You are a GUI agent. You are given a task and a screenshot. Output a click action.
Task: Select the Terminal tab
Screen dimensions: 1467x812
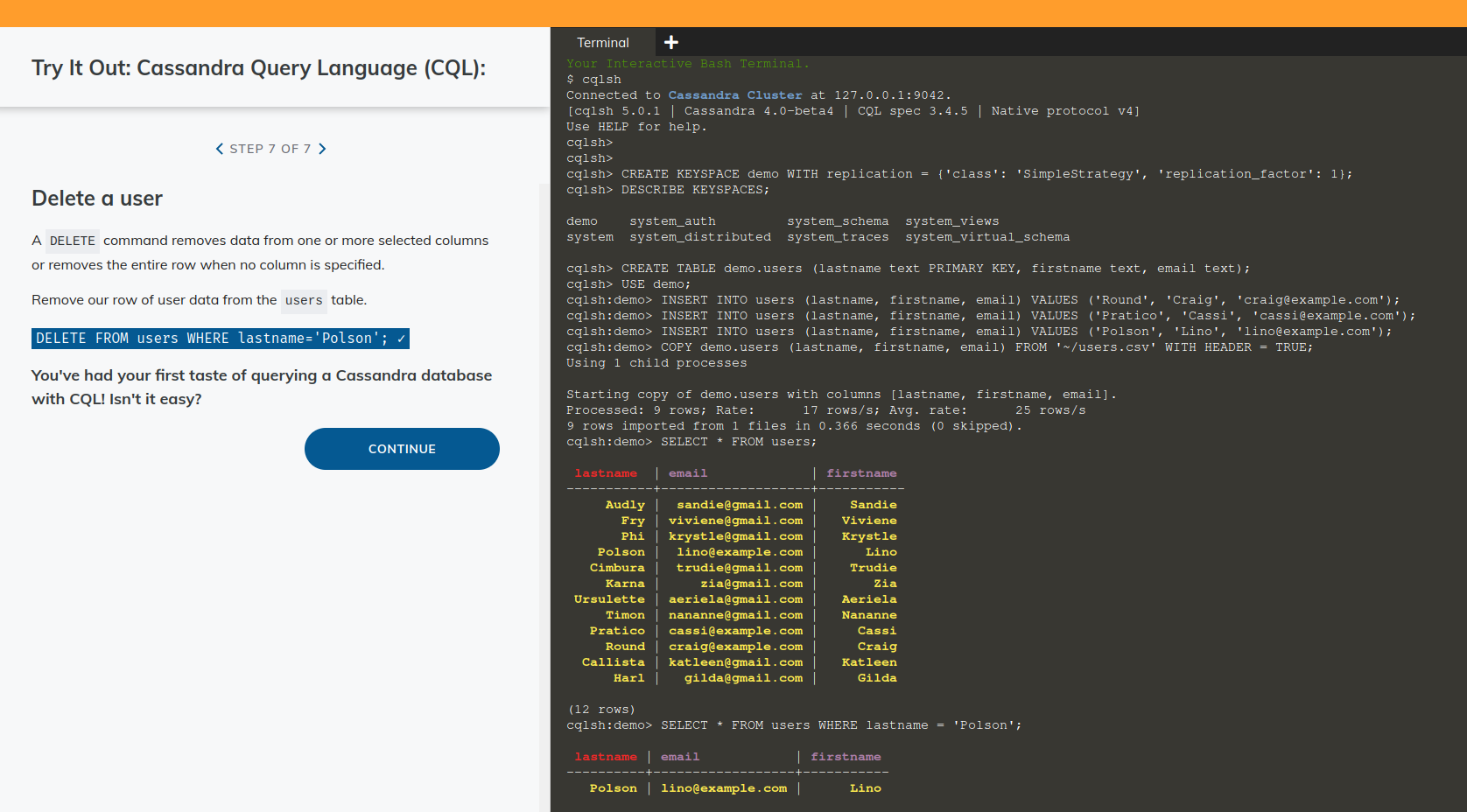(602, 41)
